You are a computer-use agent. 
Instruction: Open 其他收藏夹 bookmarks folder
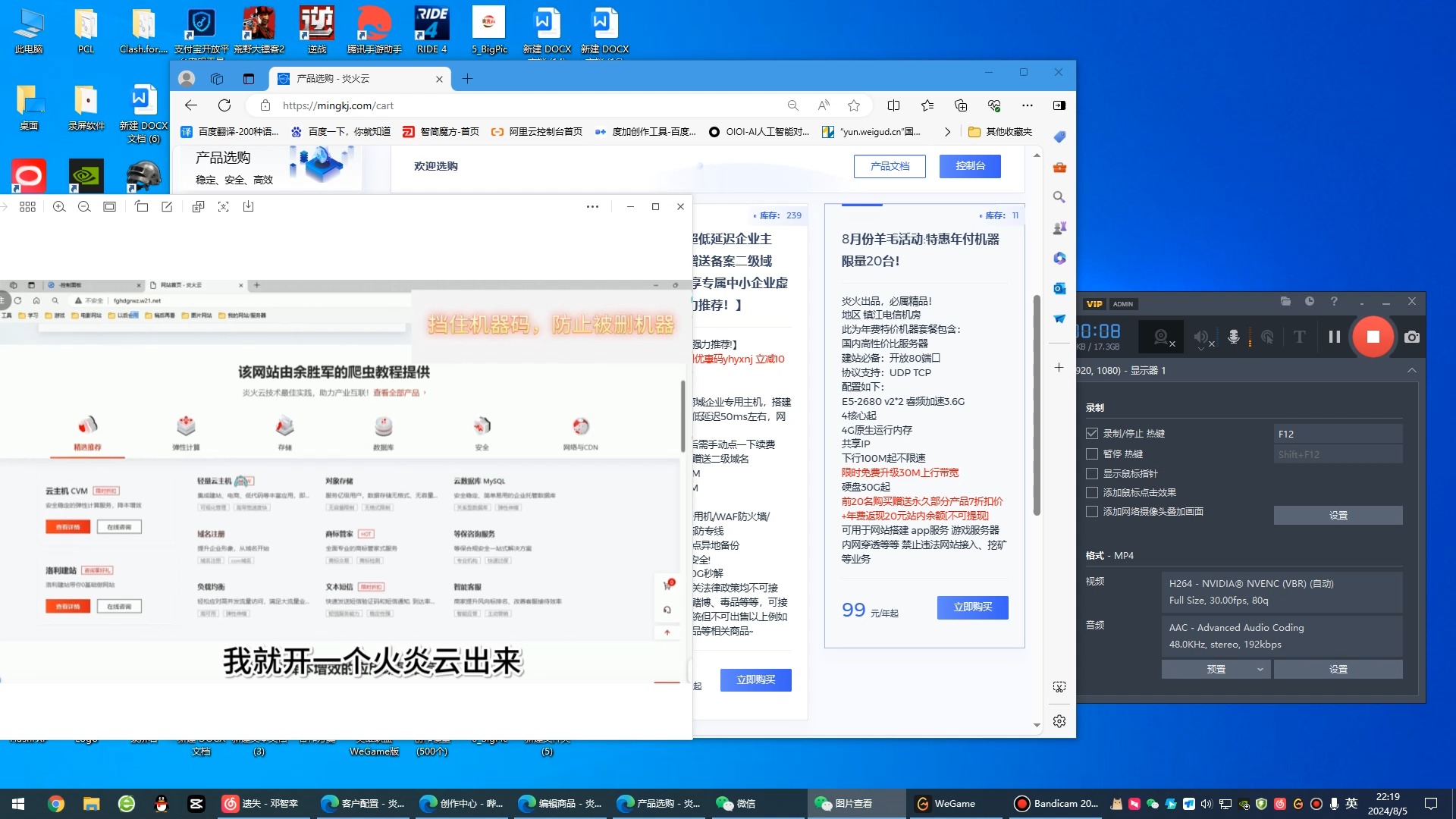(1000, 132)
